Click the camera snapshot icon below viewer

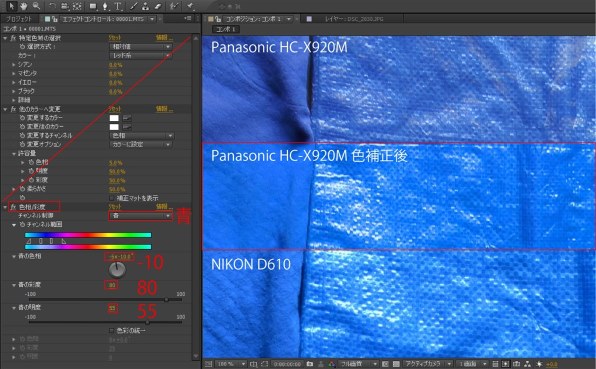[310, 364]
